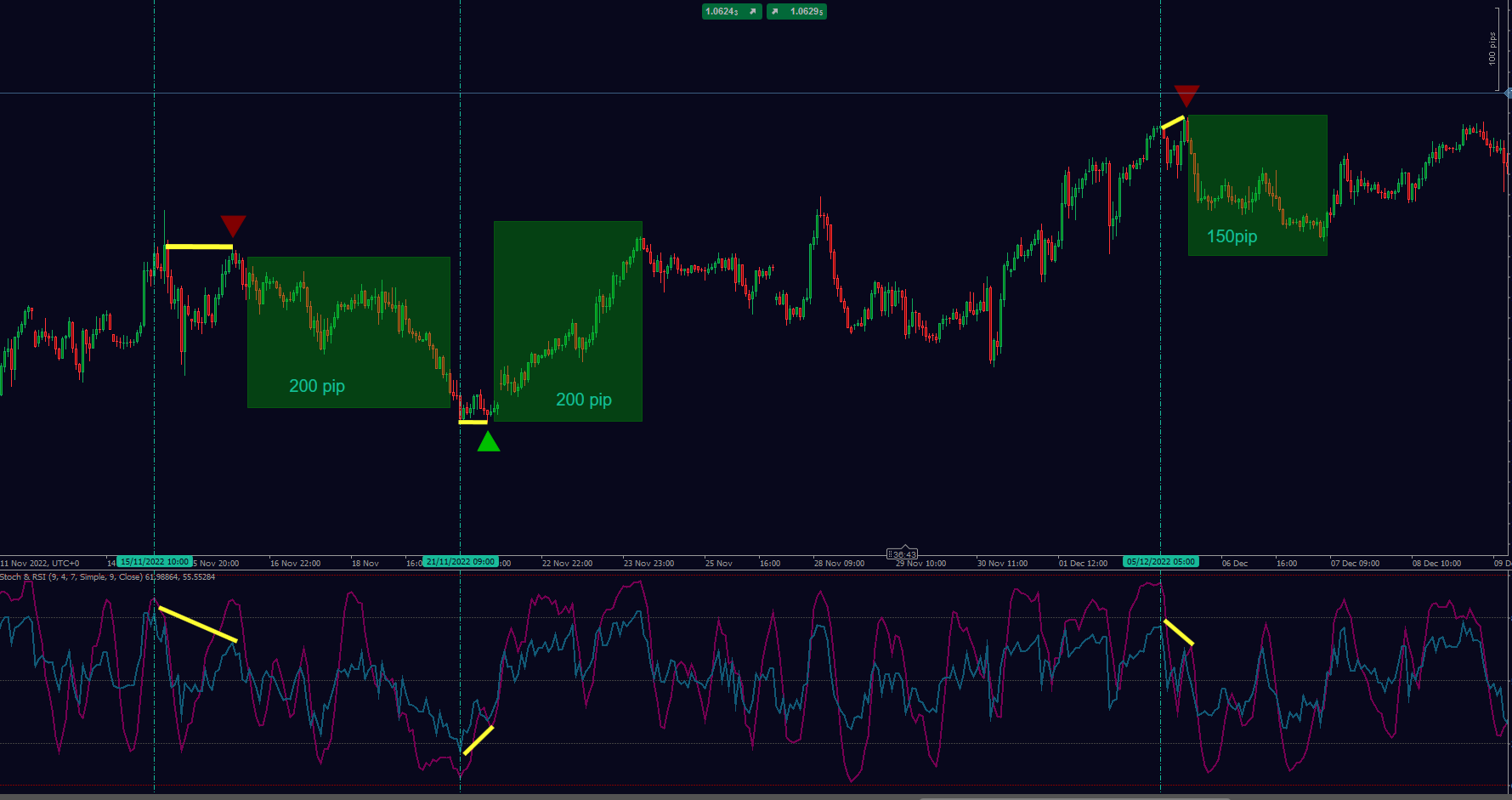
Task: Select the 15/11/2022 10:00 time marker
Action: click(155, 562)
